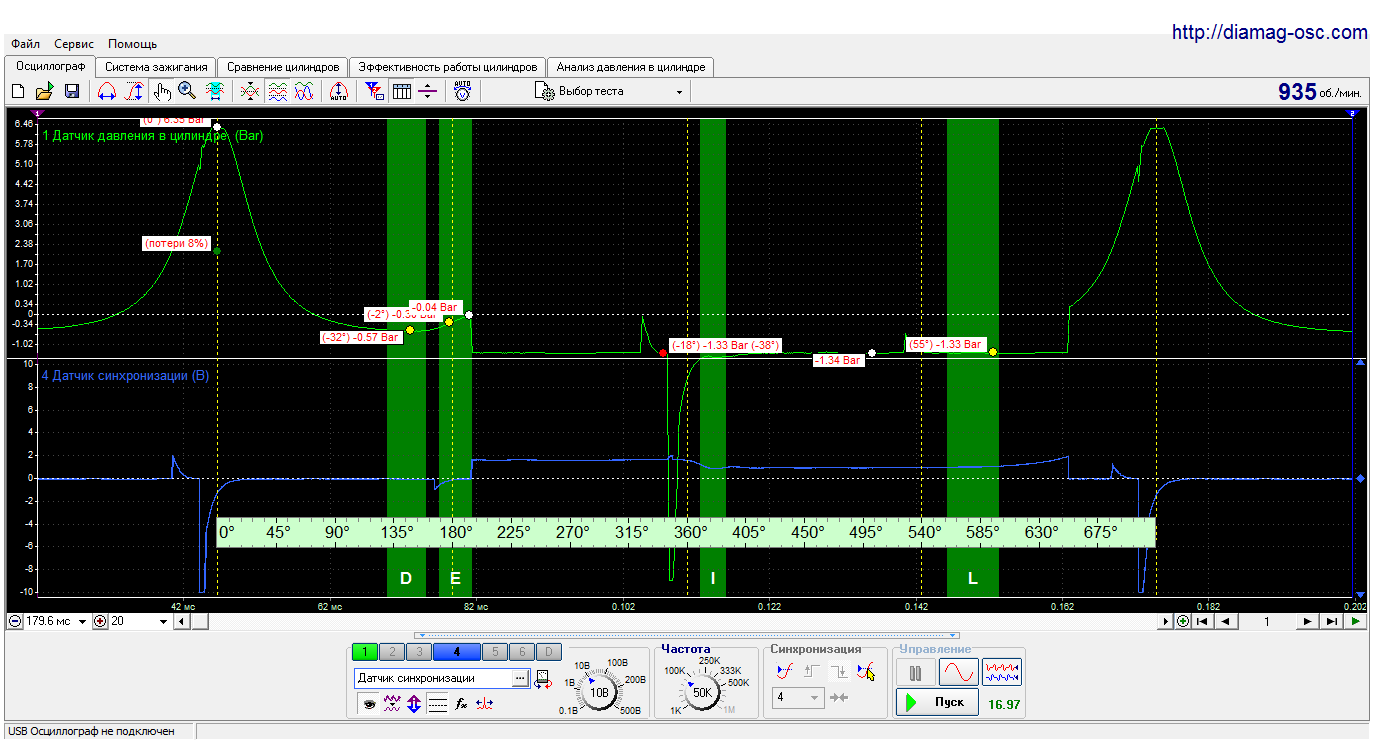Toggle the D channel button

point(548,652)
